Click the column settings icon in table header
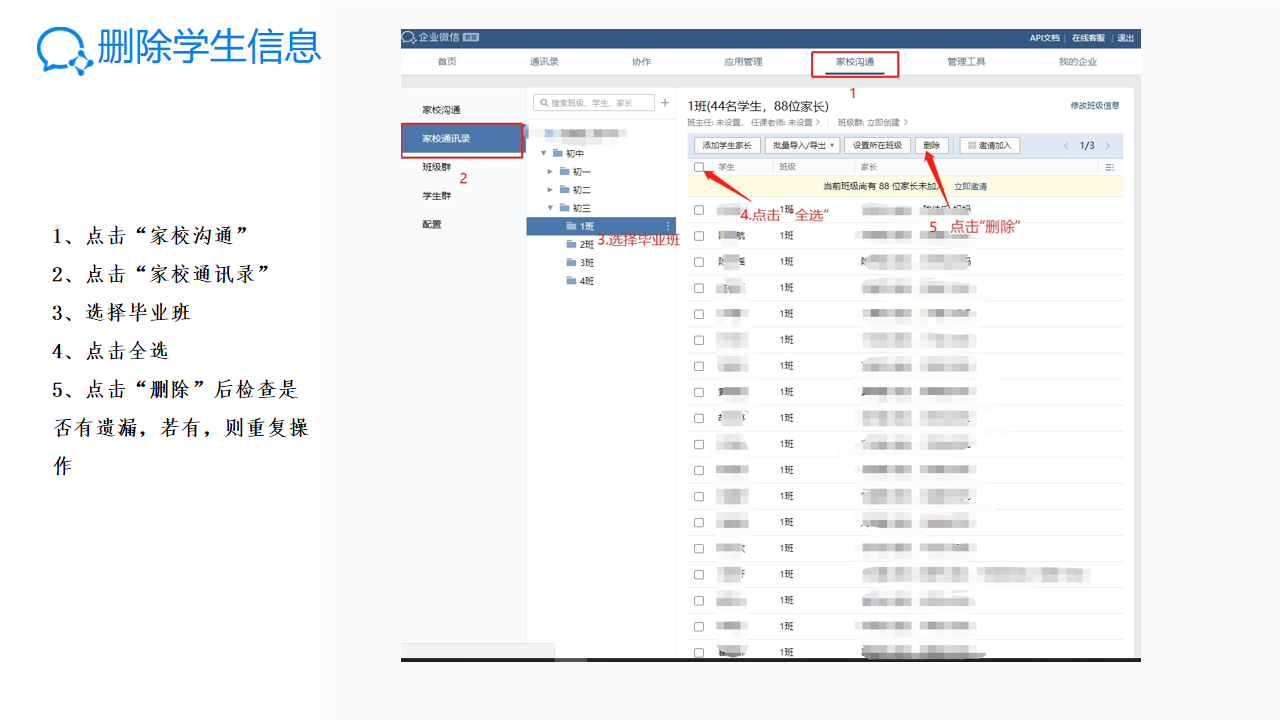The height and width of the screenshot is (720, 1280). pyautogui.click(x=1109, y=167)
